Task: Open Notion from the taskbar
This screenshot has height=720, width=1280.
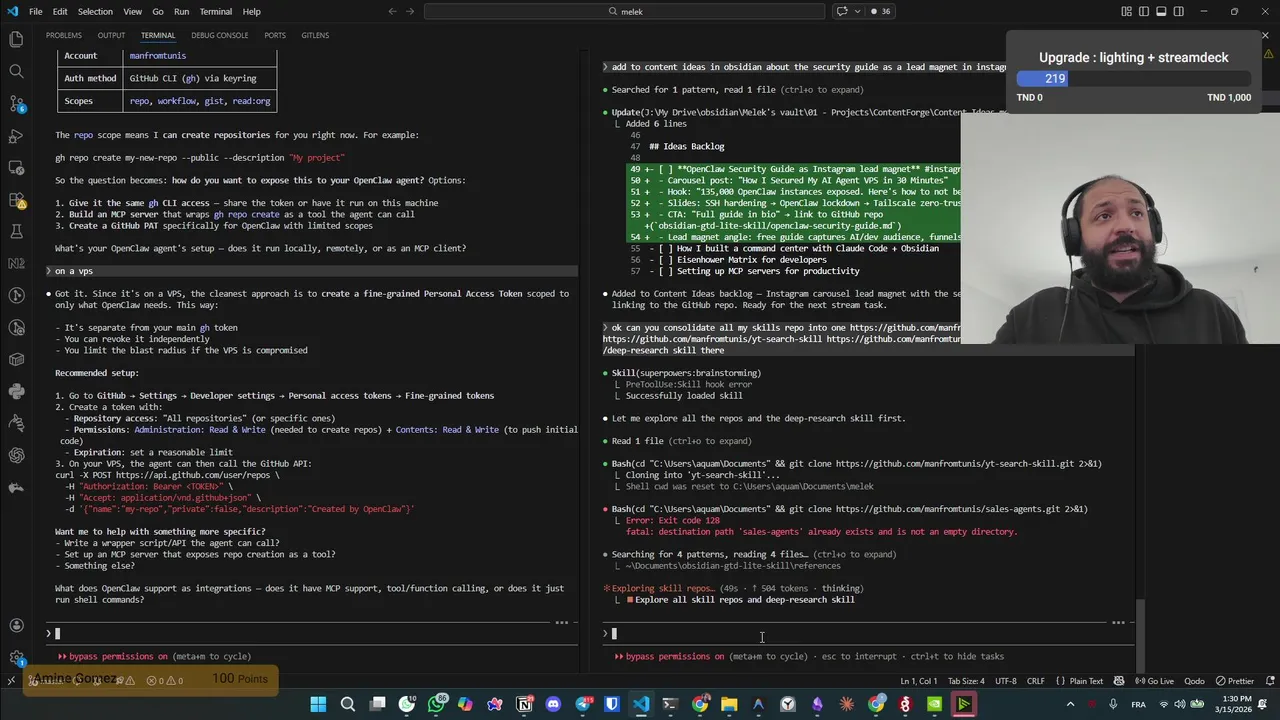Action: (524, 705)
